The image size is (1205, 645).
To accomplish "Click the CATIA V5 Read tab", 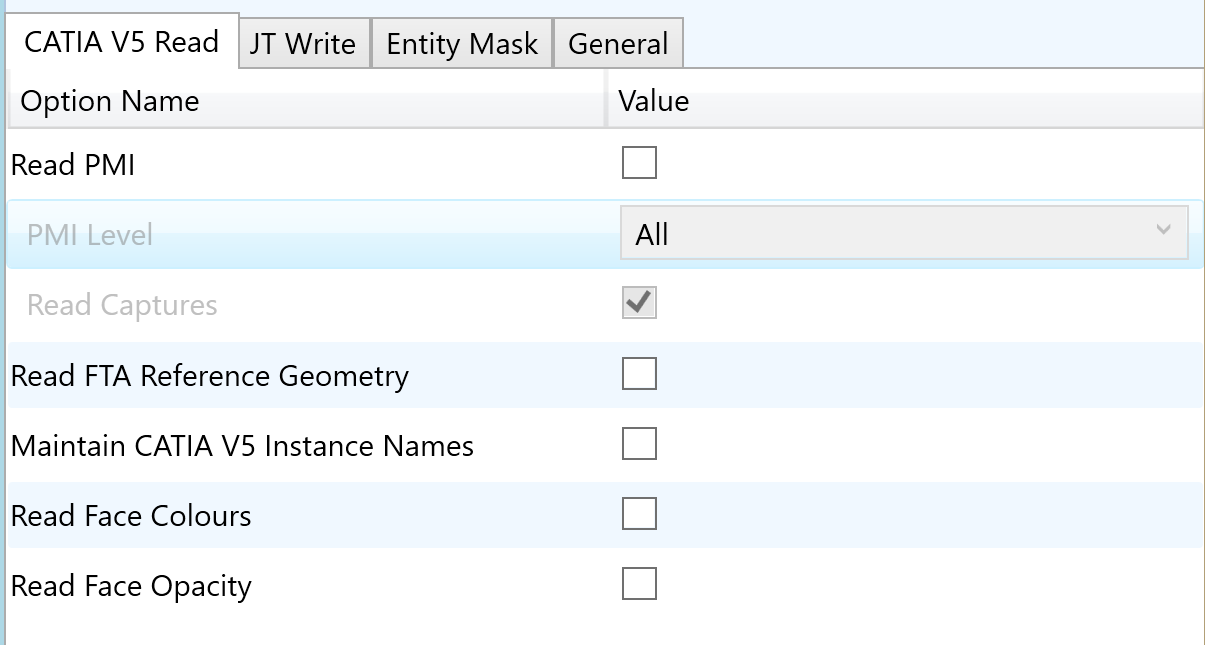I will point(122,42).
